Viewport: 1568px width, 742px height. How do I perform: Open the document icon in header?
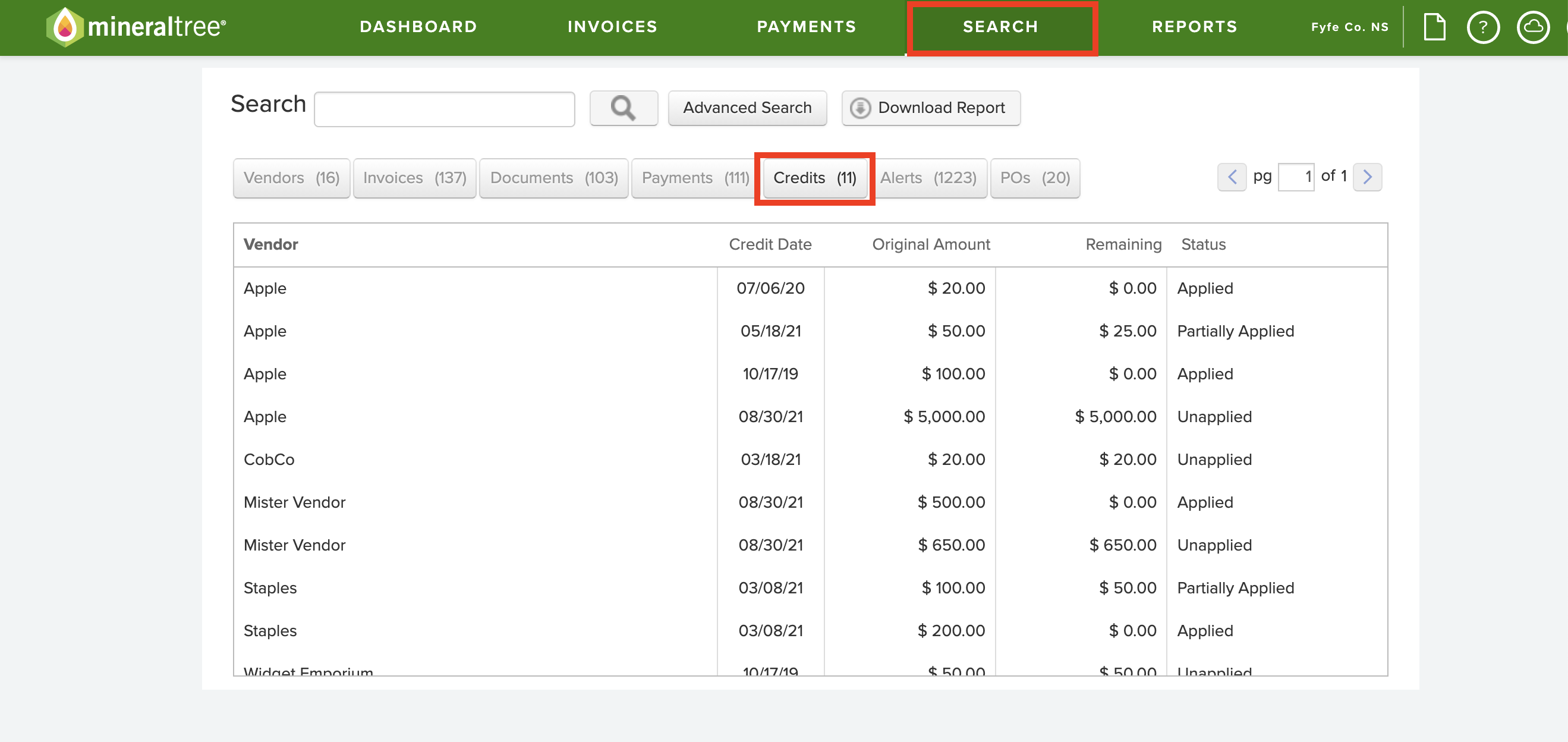[x=1434, y=27]
